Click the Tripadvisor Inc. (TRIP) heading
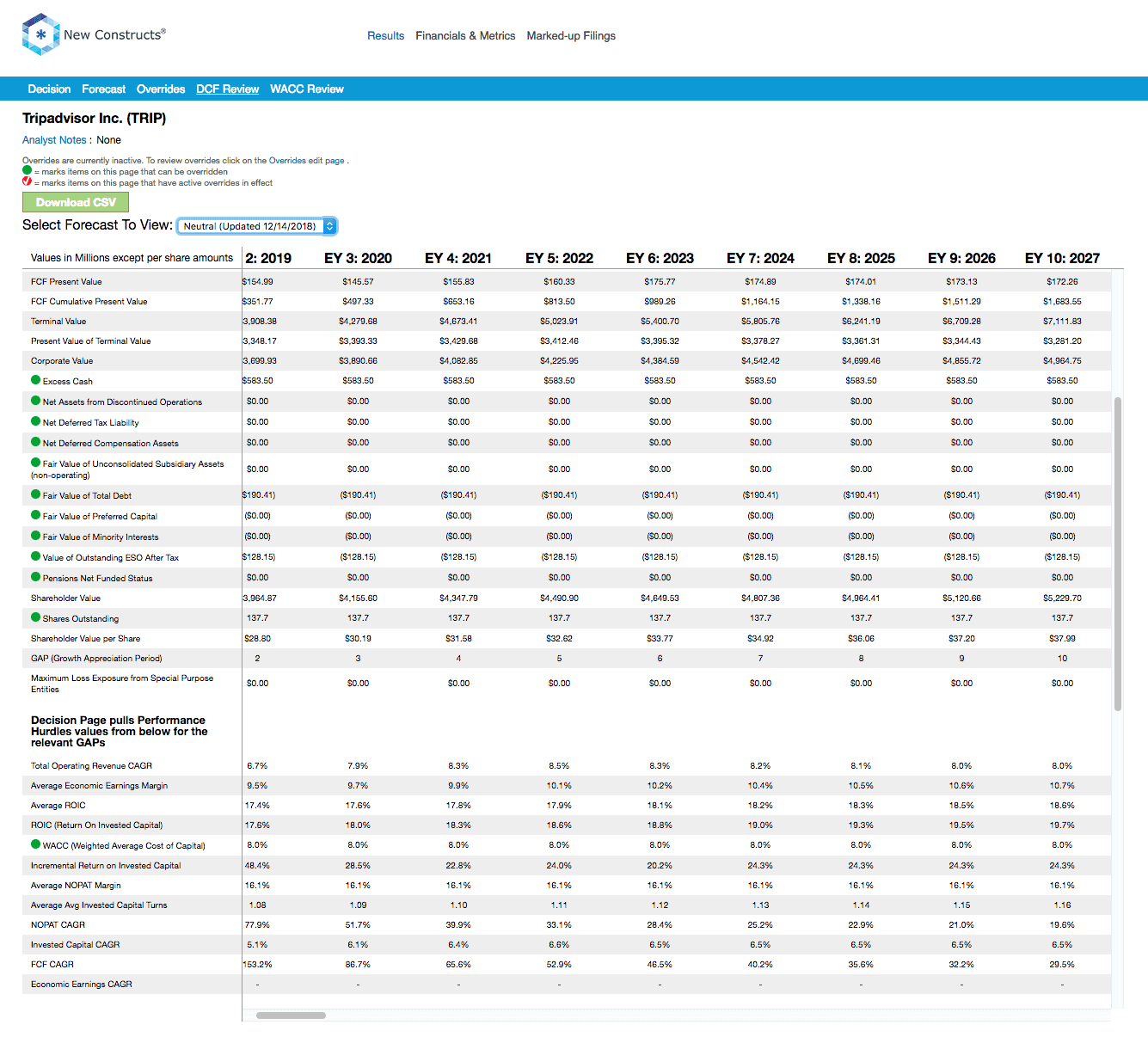The width and height of the screenshot is (1148, 1037). pos(94,118)
